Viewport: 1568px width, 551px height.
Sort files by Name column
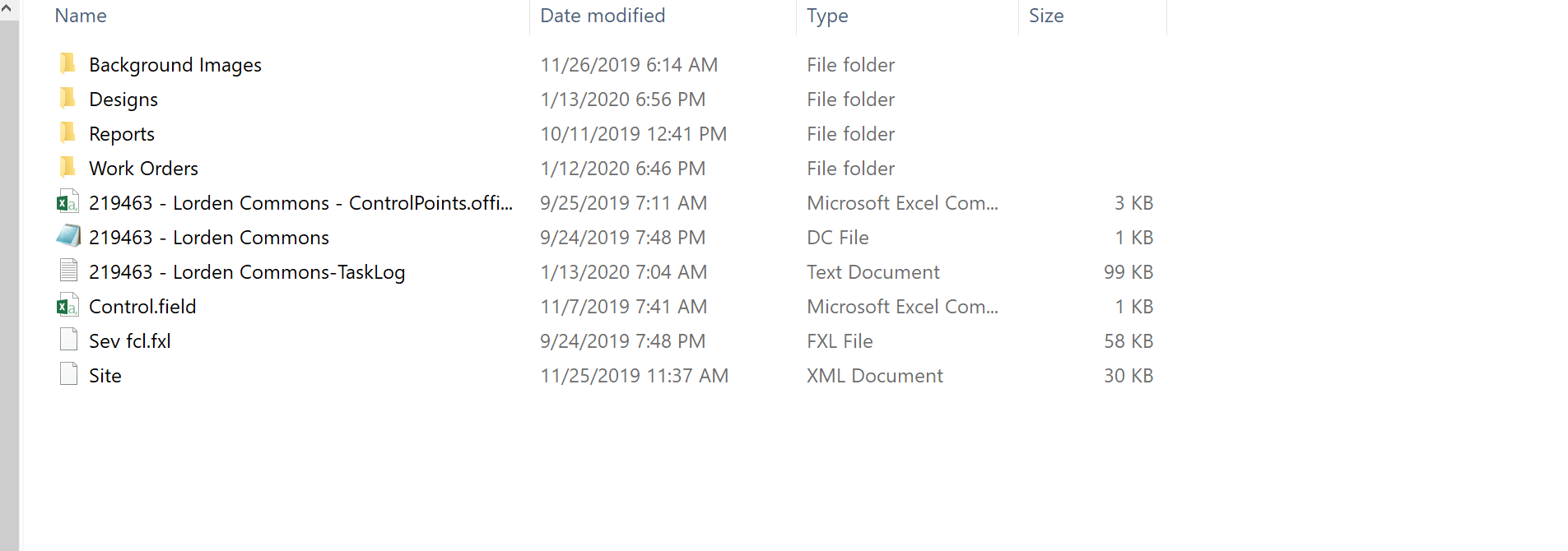point(80,16)
